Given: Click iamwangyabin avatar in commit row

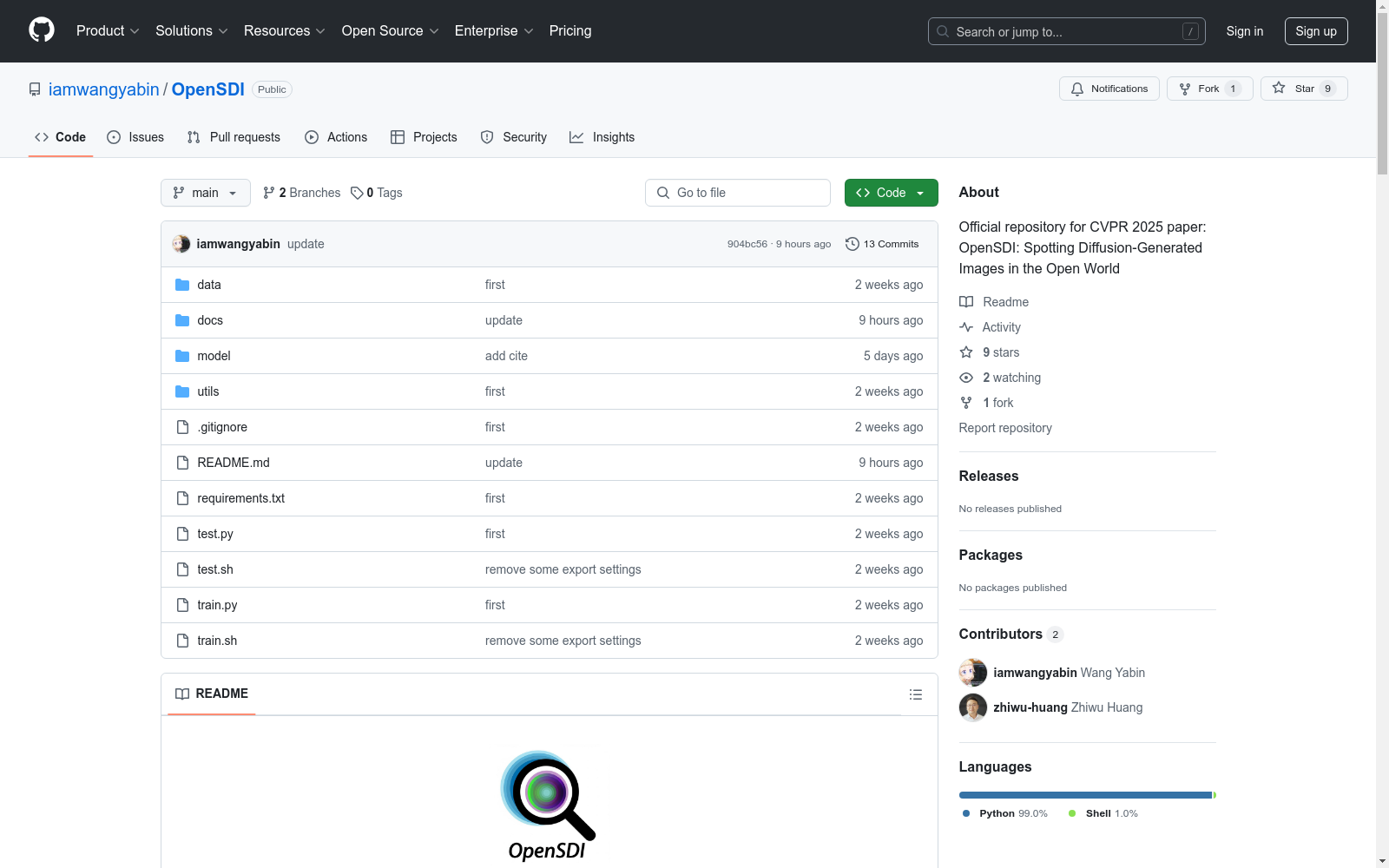Looking at the screenshot, I should 181,244.
